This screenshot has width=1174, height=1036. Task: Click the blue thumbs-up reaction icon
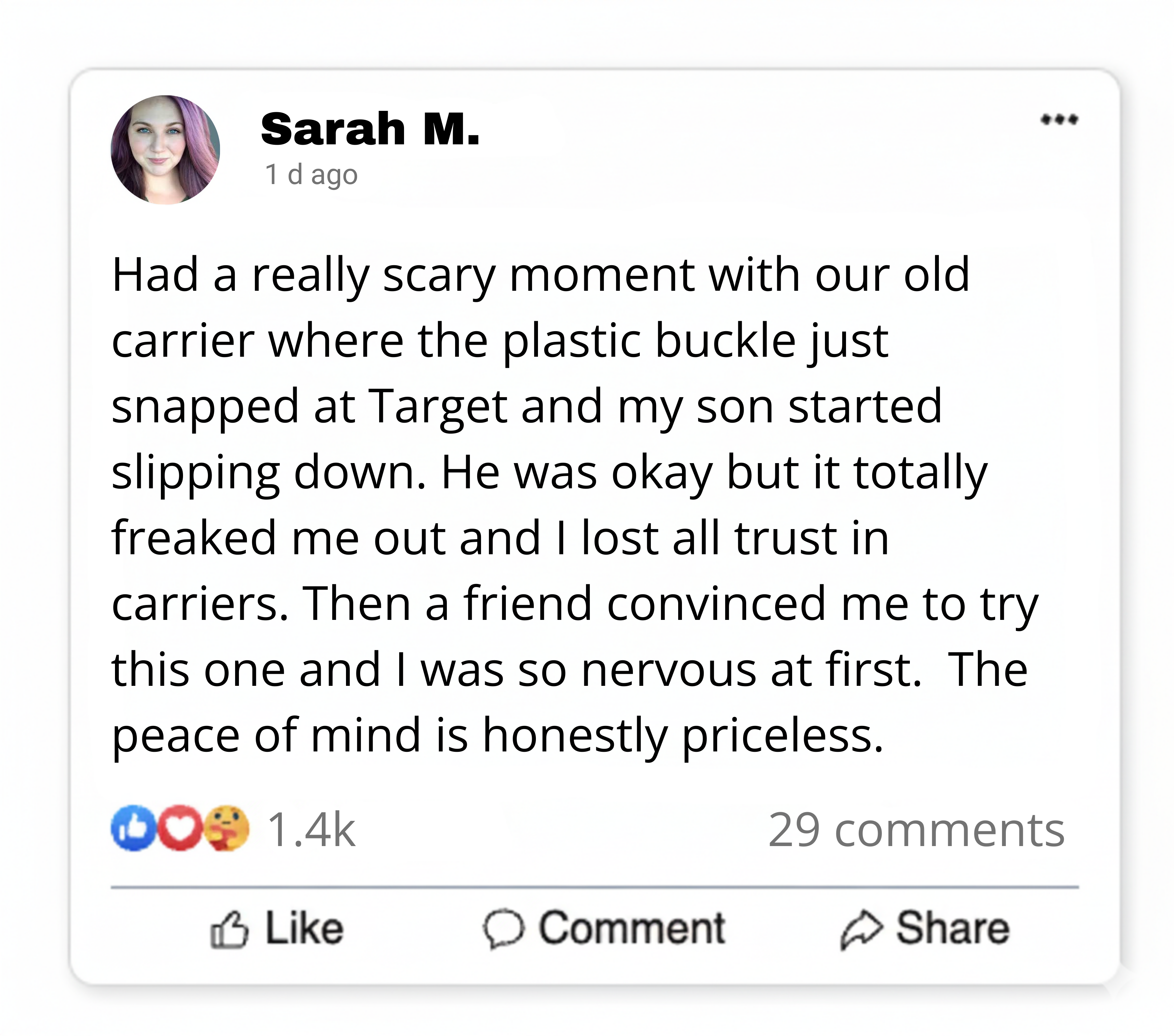[133, 829]
